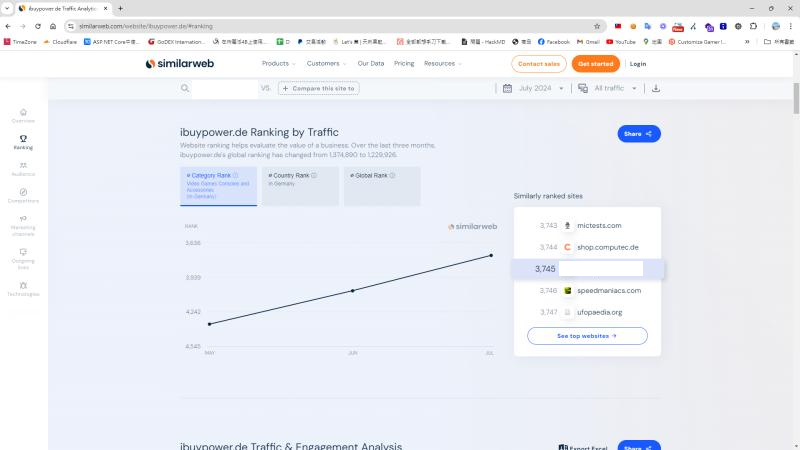The width and height of the screenshot is (800, 450).
Task: Click the search magnifier icon
Action: coord(185,88)
